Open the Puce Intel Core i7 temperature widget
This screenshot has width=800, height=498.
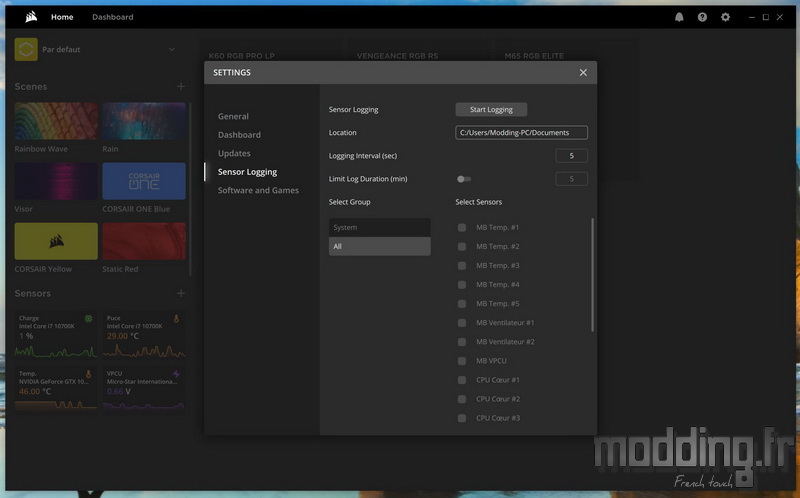pyautogui.click(x=144, y=335)
